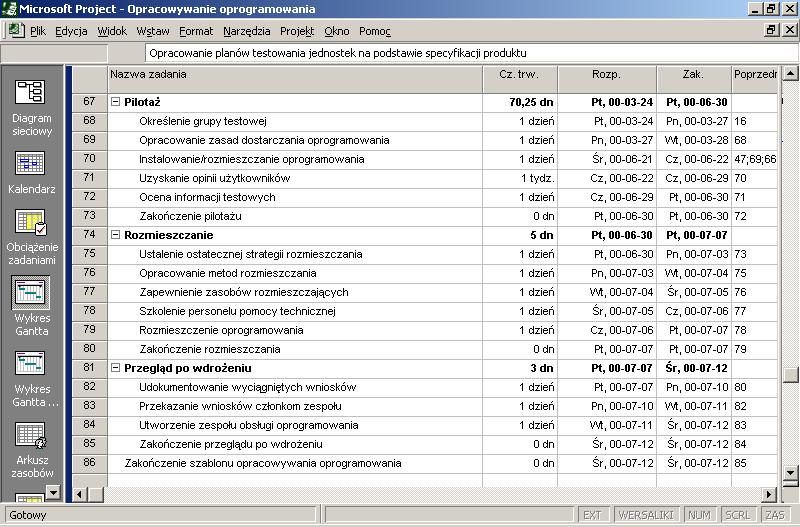Open the Wstaw menu
This screenshot has width=800, height=527.
pos(153,32)
